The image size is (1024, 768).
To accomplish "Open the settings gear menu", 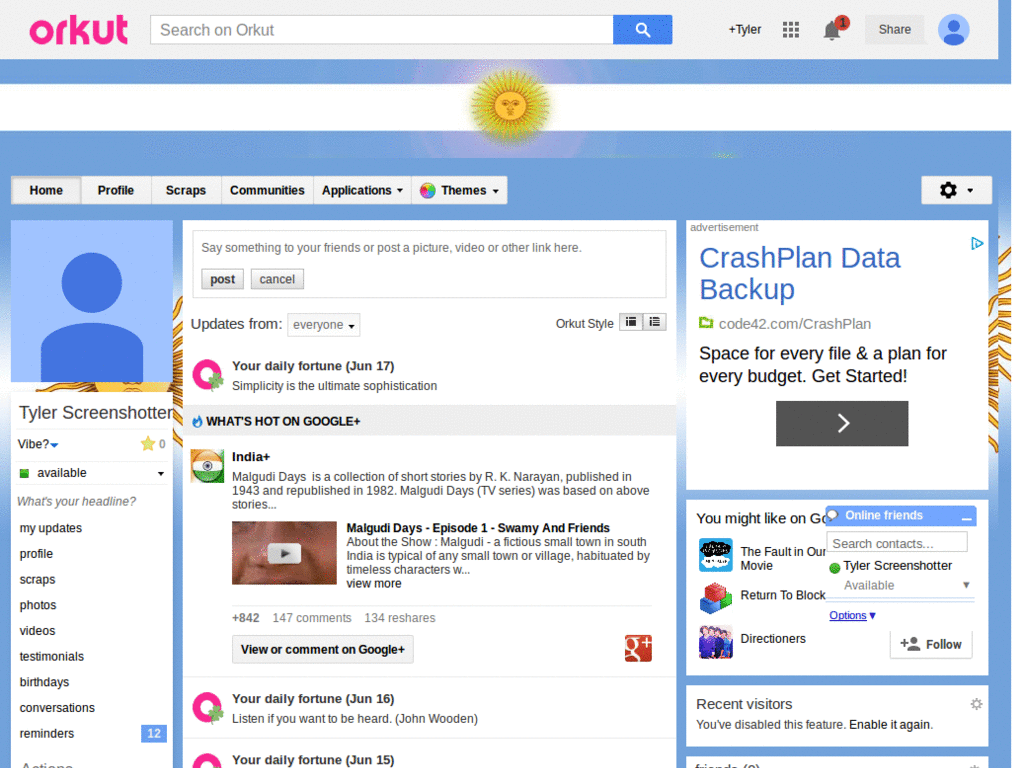I will click(956, 190).
